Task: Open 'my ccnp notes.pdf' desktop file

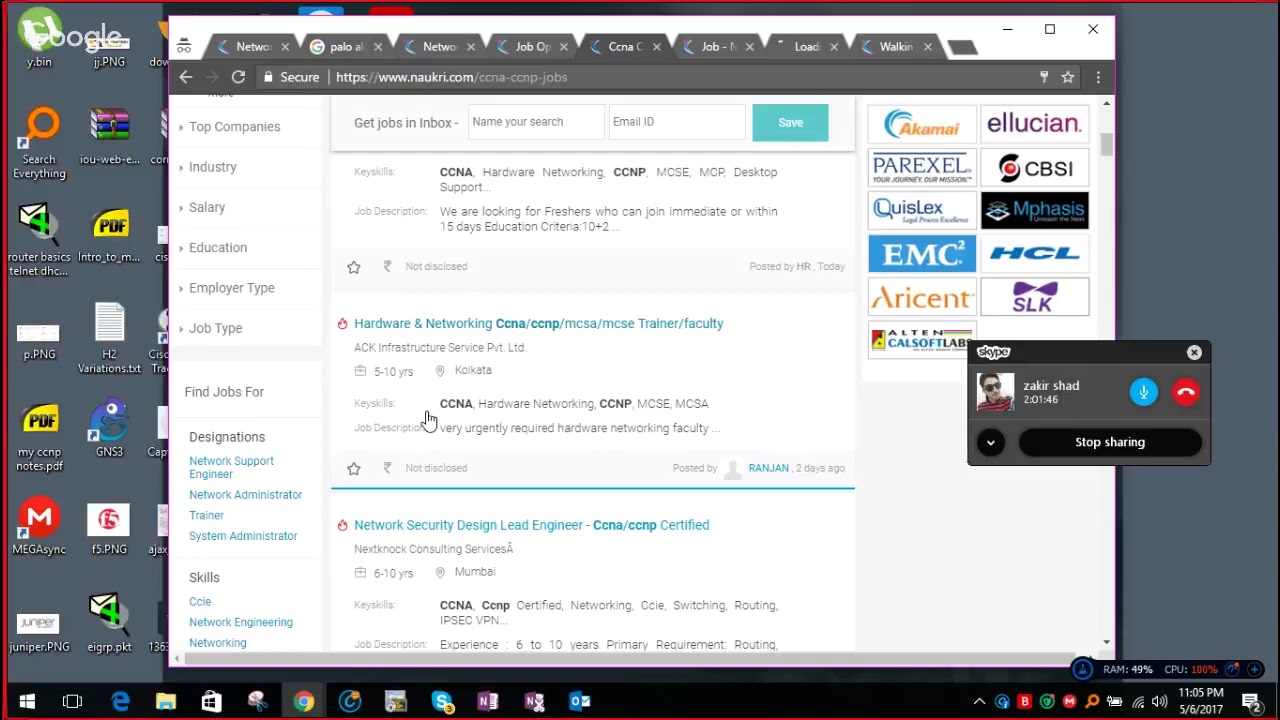Action: point(39,437)
